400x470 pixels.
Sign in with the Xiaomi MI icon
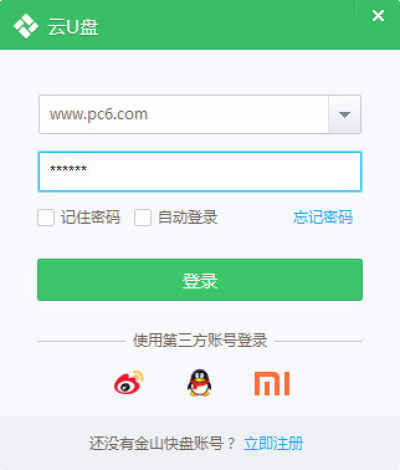(272, 384)
